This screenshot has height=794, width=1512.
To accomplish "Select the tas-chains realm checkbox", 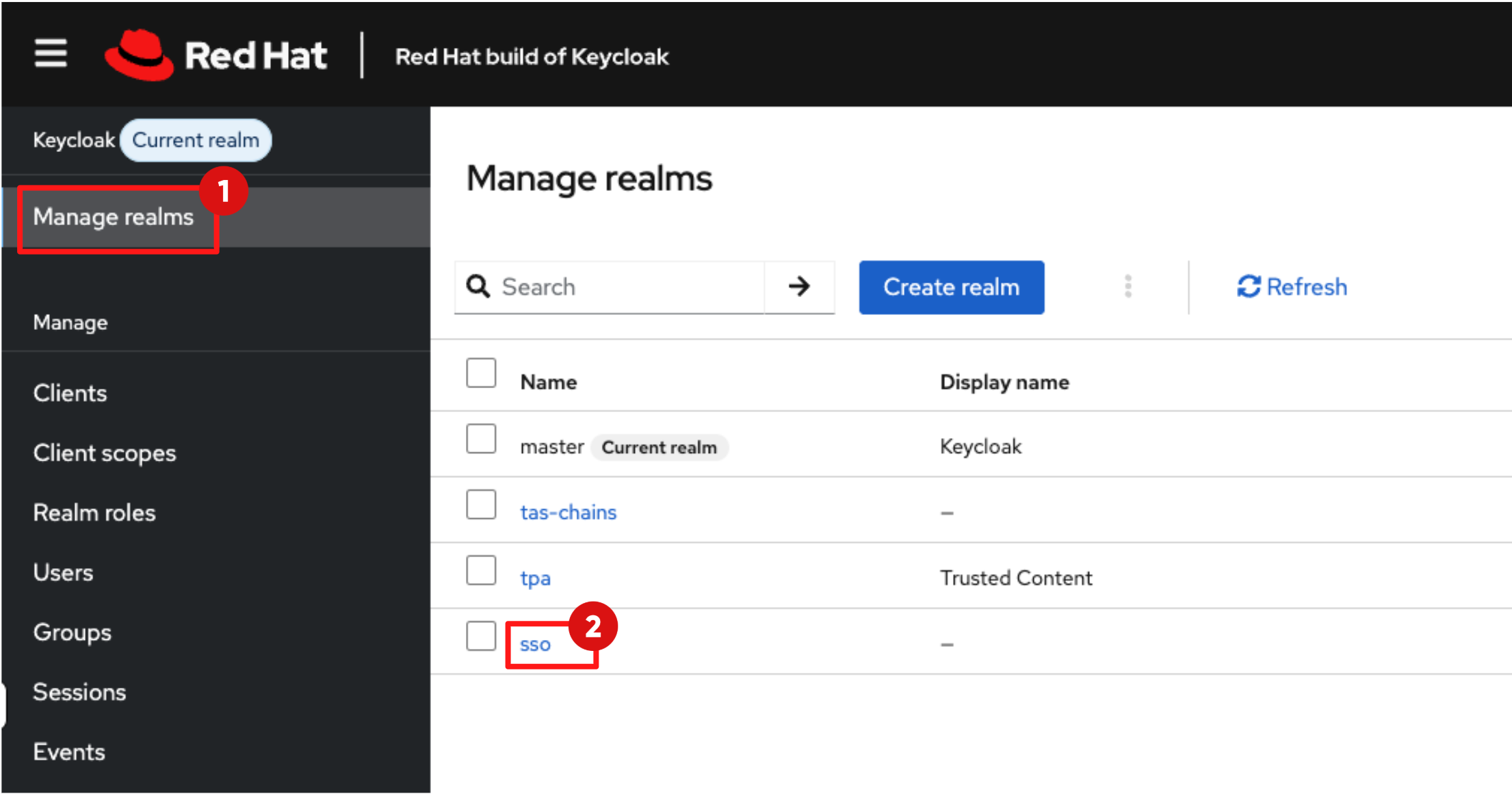I will tap(481, 504).
